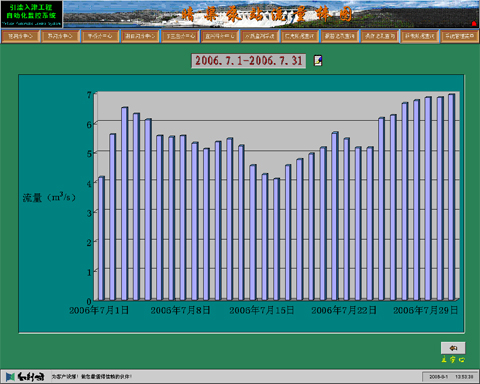Click the lowest mid-month bar near value 4
480x384 pixels.
pos(276,239)
